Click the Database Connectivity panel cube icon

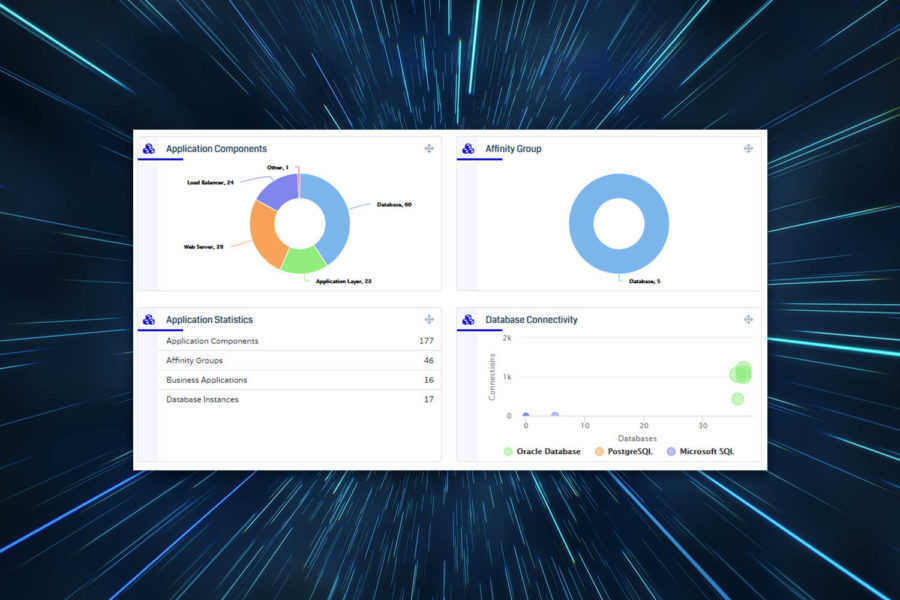point(468,319)
